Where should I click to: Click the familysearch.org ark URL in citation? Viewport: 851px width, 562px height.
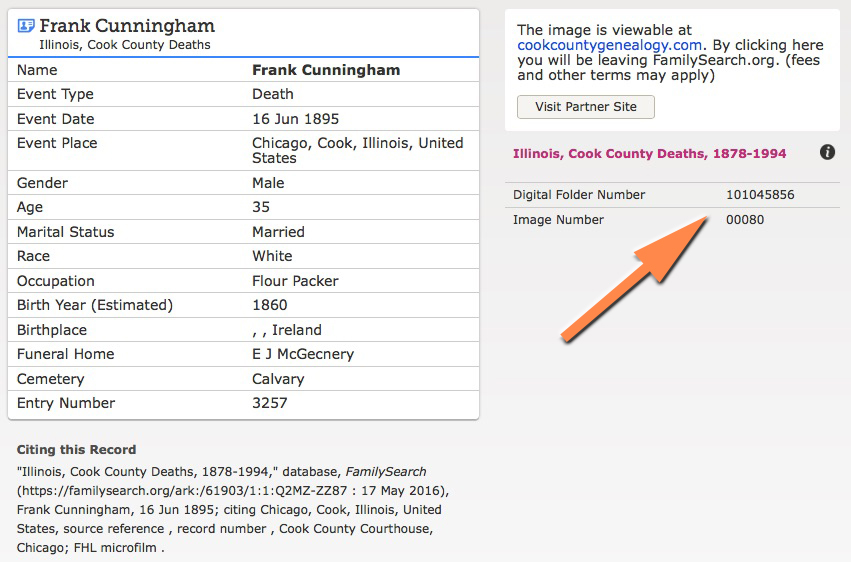tap(182, 491)
